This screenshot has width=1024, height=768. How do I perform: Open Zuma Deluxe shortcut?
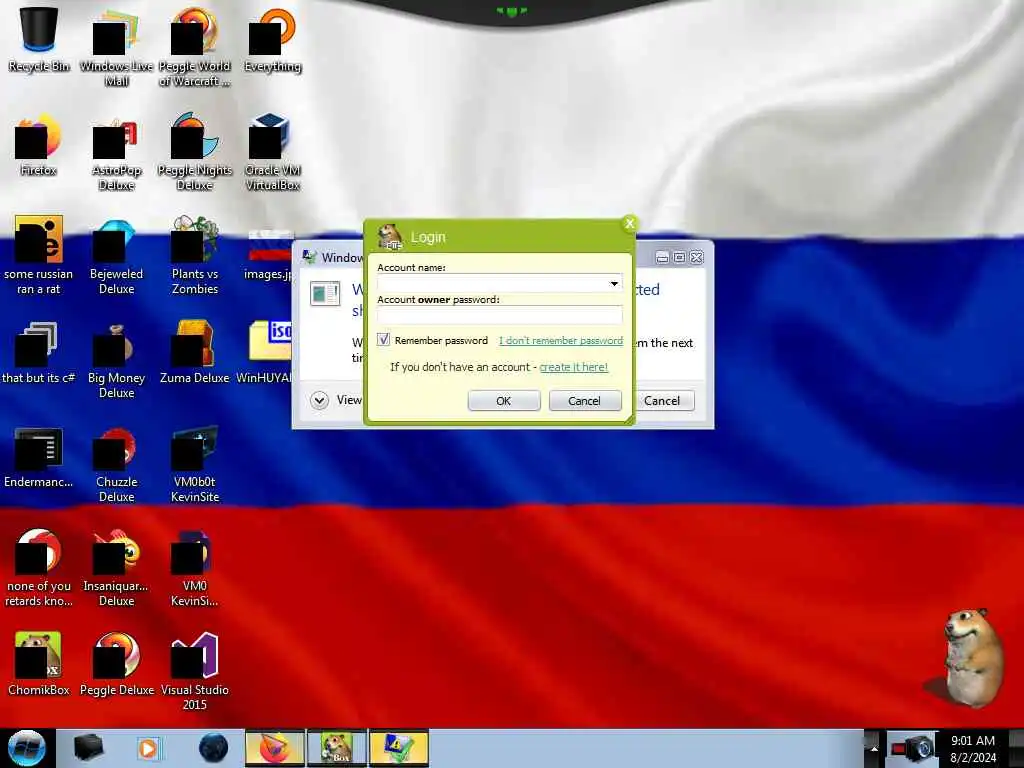(195, 353)
